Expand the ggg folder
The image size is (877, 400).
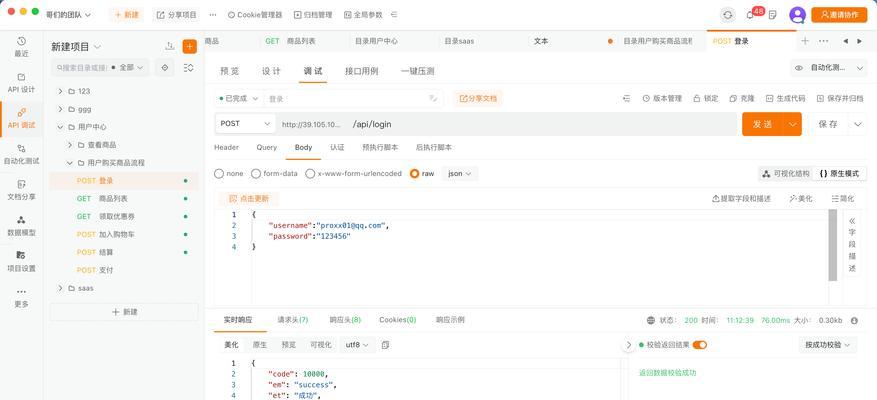click(60, 109)
